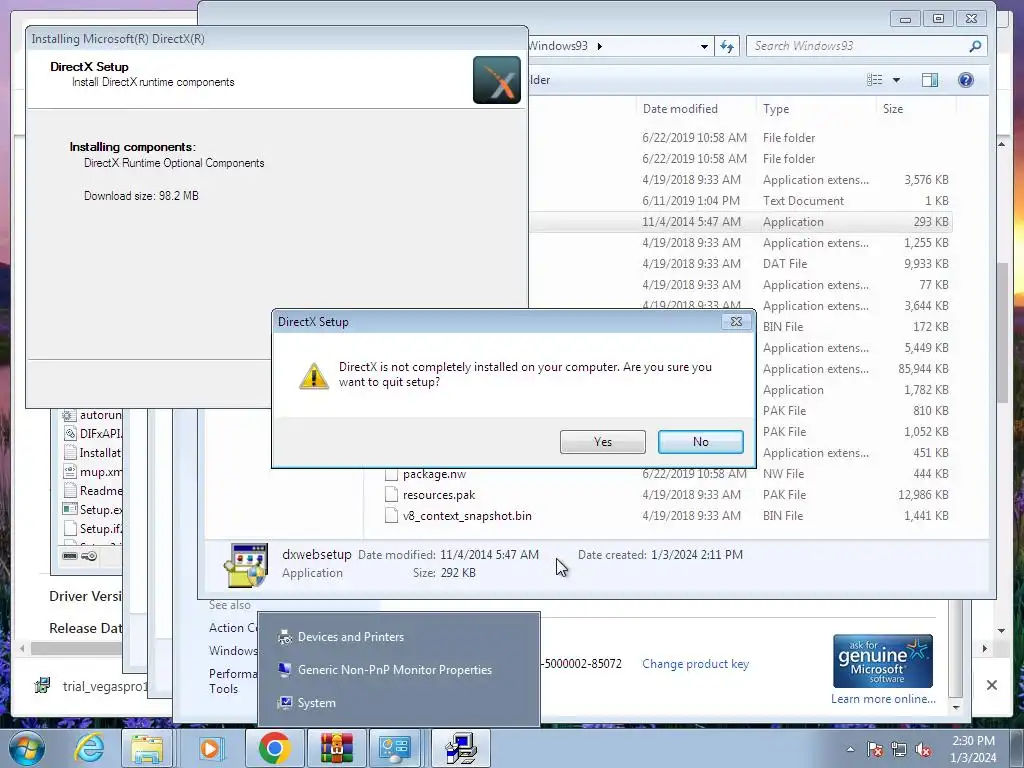
Task: Click Explorer vertical scrollbar thumb
Action: pos(1002,332)
